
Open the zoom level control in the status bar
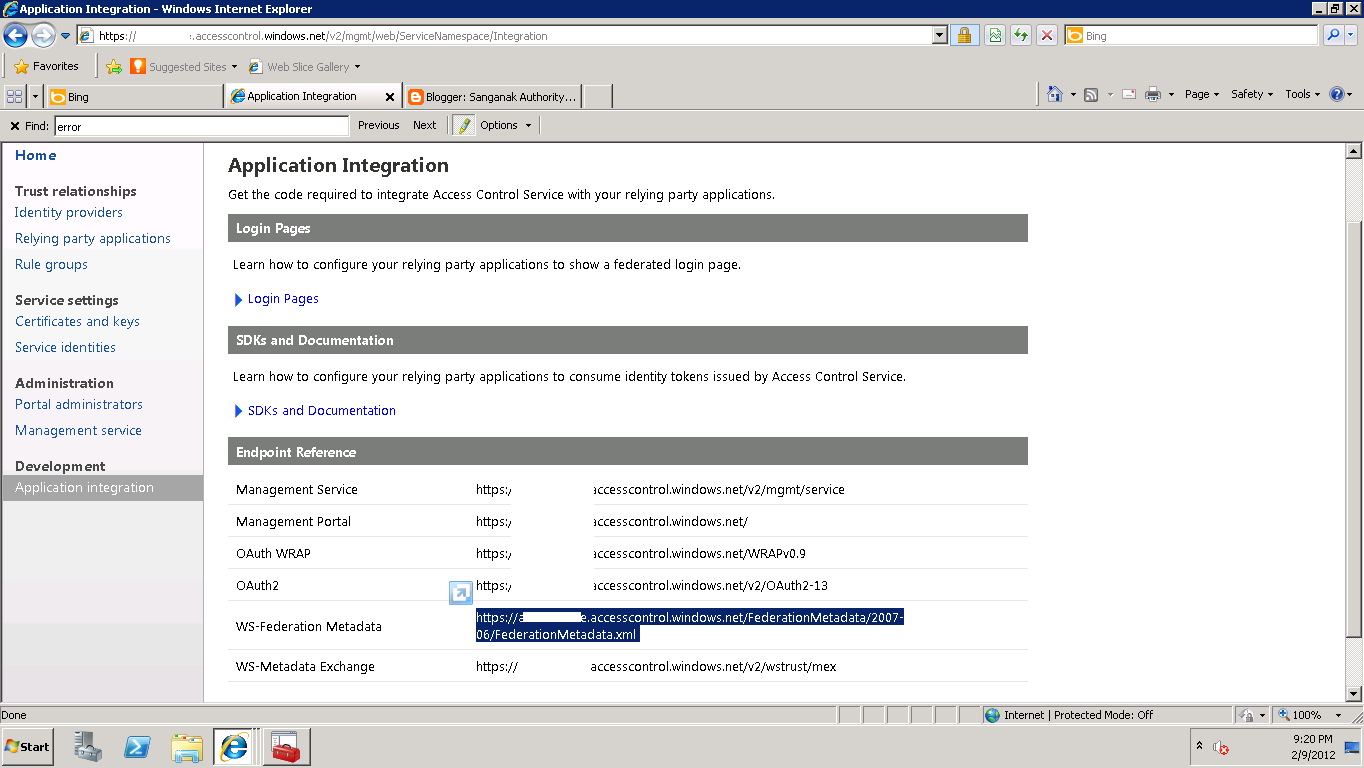click(x=1310, y=715)
